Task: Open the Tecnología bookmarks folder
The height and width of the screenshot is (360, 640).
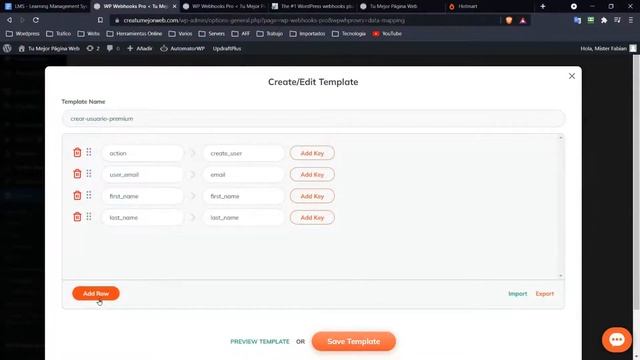Action: pyautogui.click(x=349, y=33)
